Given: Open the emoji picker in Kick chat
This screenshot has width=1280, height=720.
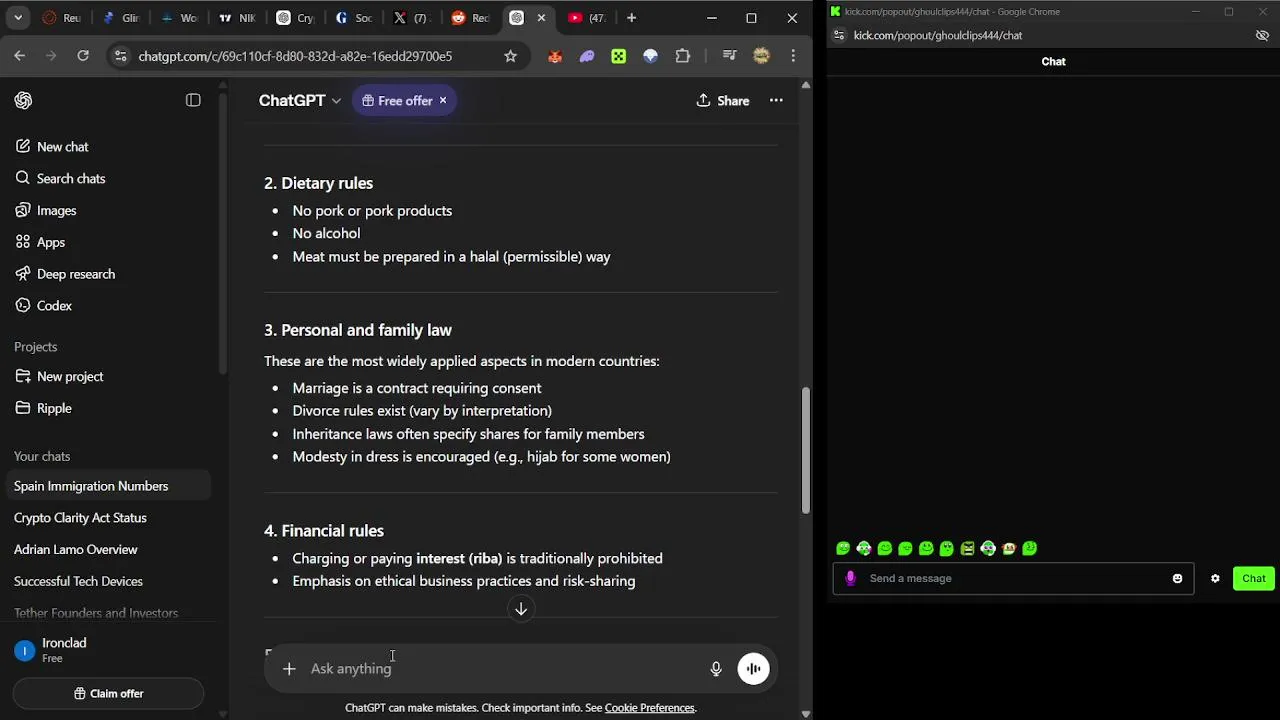Looking at the screenshot, I should (1177, 579).
